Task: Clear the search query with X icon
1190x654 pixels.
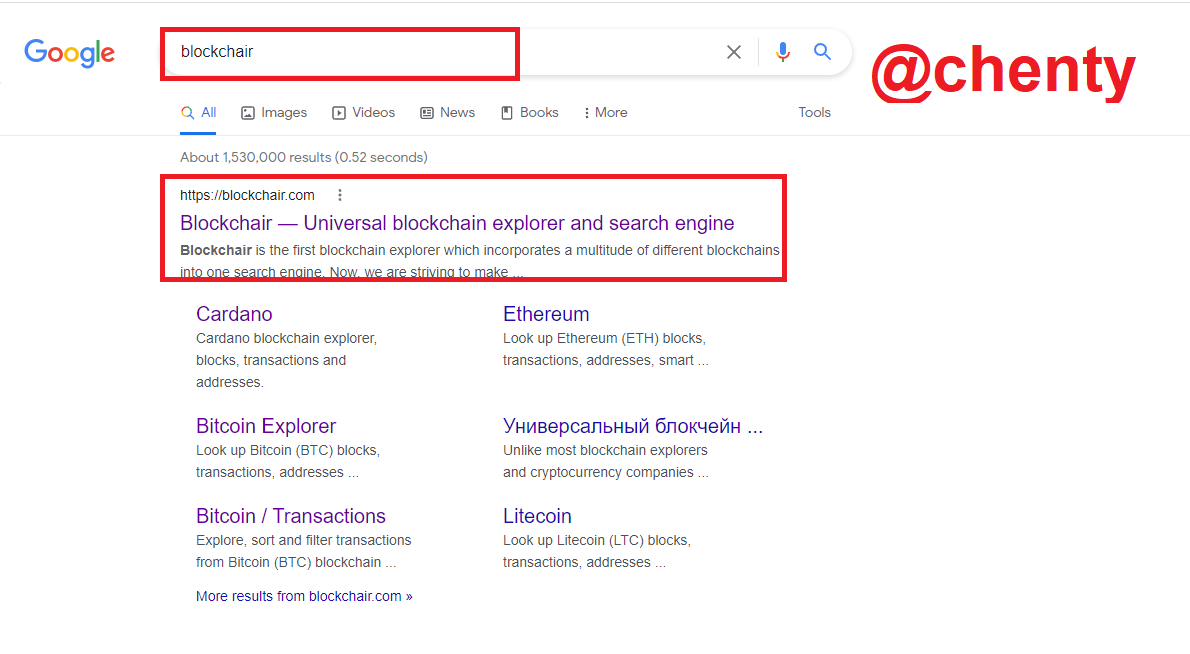Action: 734,52
